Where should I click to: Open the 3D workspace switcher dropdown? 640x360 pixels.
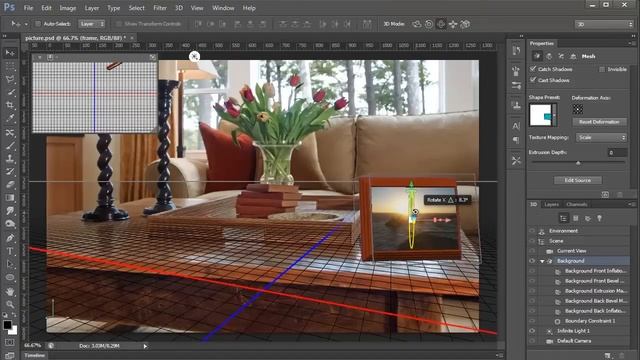(x=604, y=24)
